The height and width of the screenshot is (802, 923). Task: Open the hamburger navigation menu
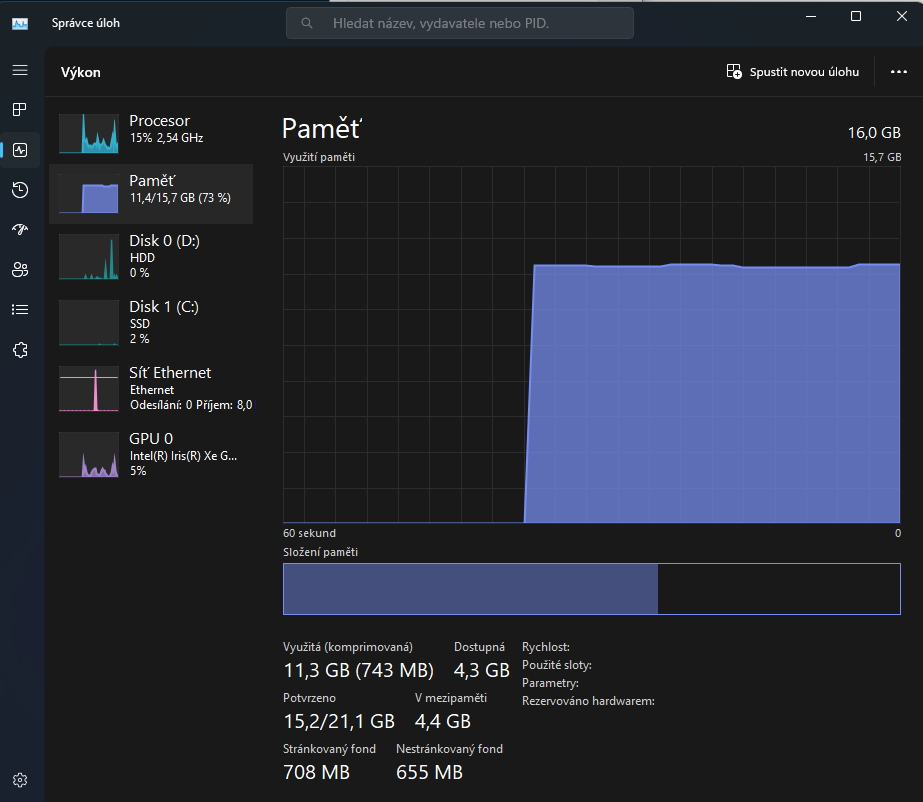pyautogui.click(x=20, y=70)
